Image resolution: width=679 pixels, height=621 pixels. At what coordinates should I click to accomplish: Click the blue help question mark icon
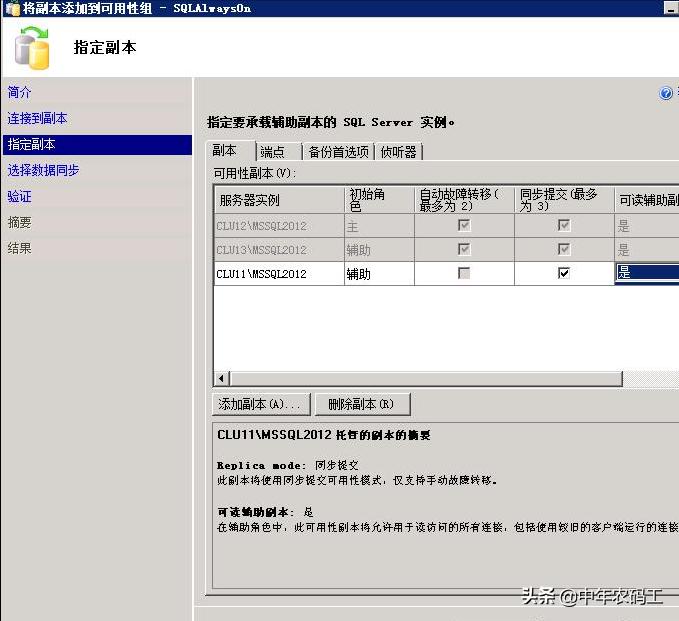pos(666,93)
